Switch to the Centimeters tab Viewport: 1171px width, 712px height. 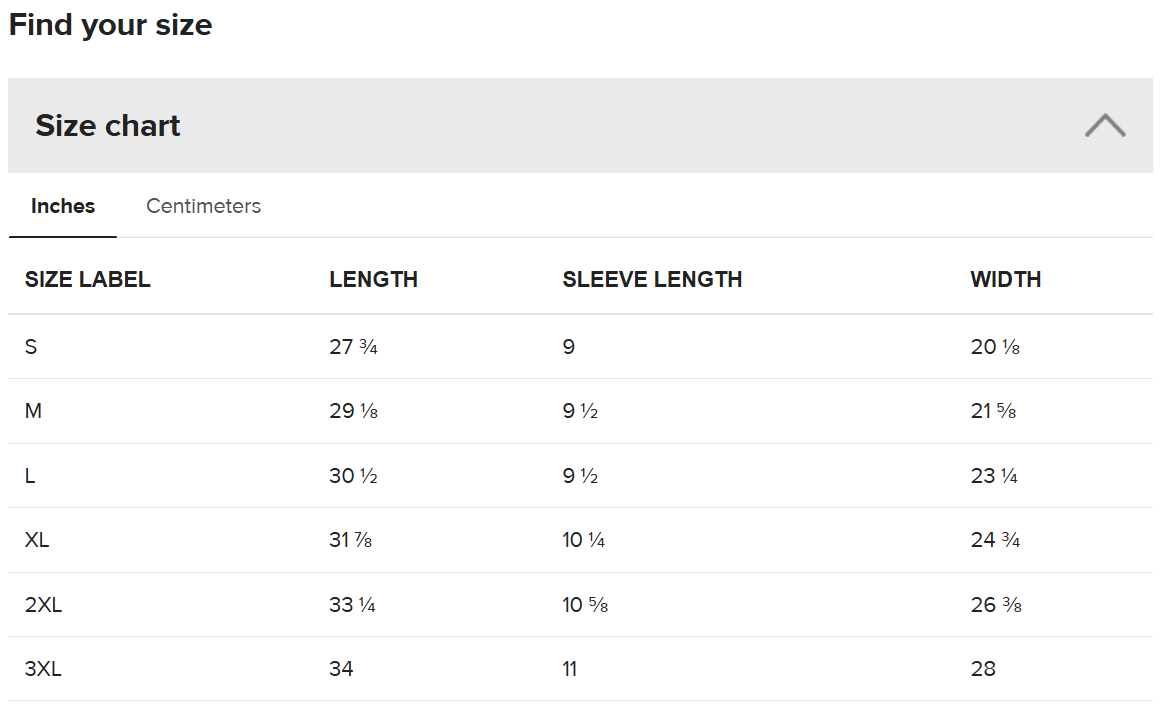[203, 206]
